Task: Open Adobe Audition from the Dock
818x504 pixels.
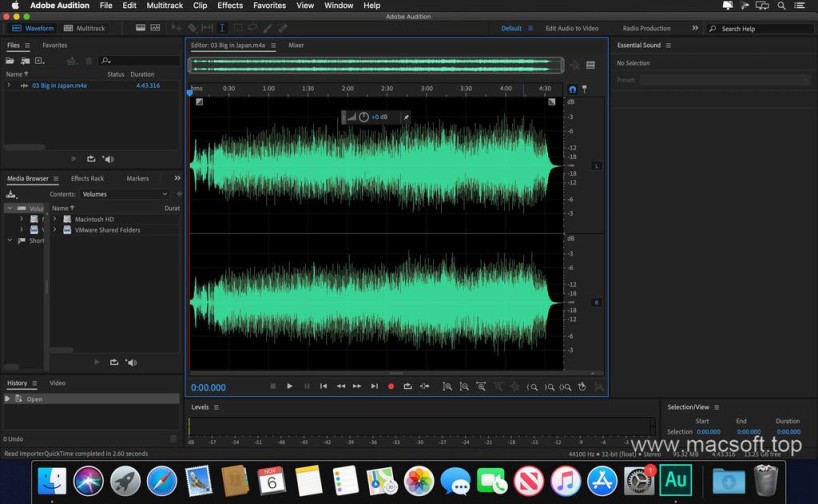Action: tap(676, 480)
